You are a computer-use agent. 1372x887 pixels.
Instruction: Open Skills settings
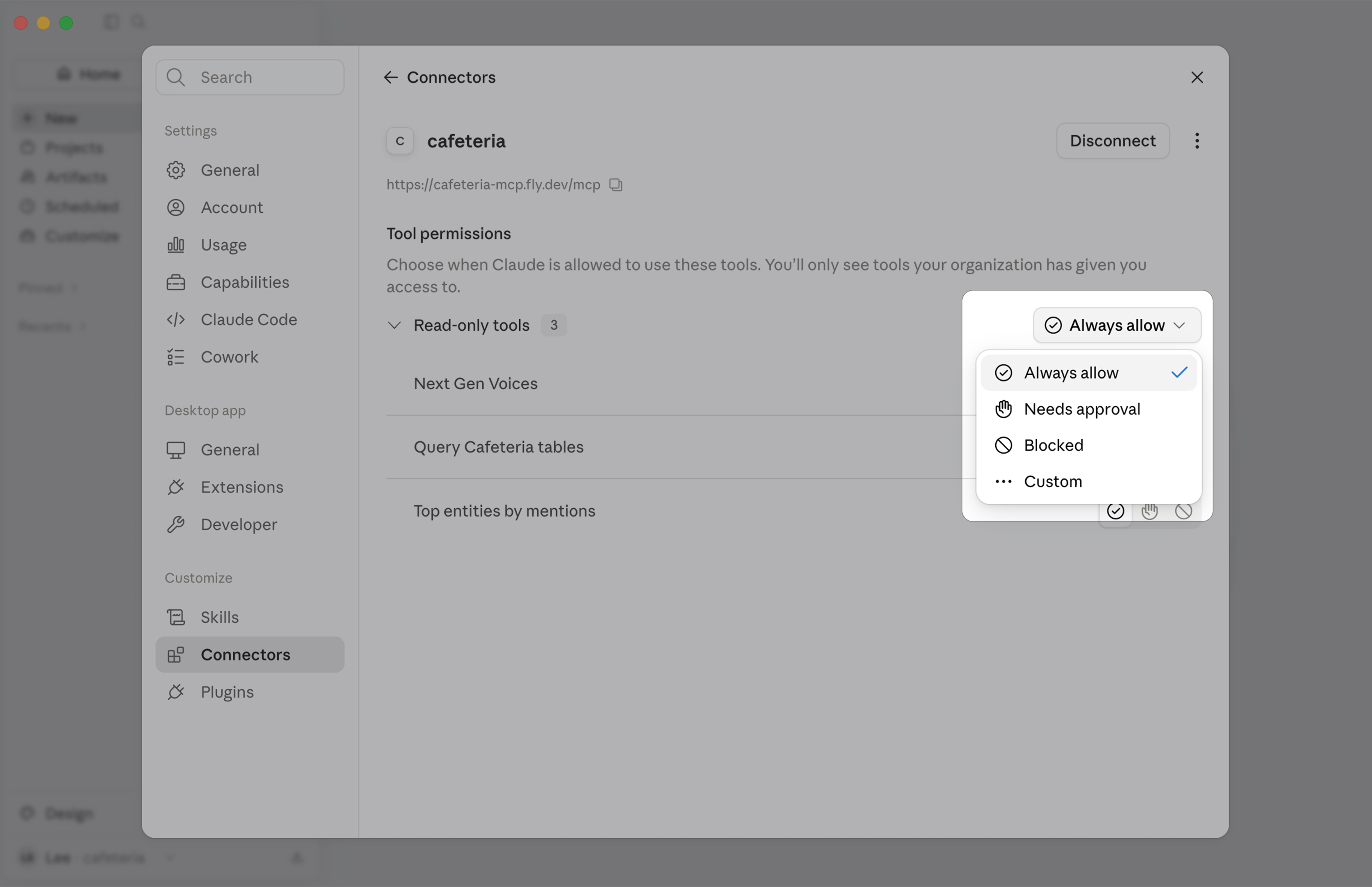(250, 618)
